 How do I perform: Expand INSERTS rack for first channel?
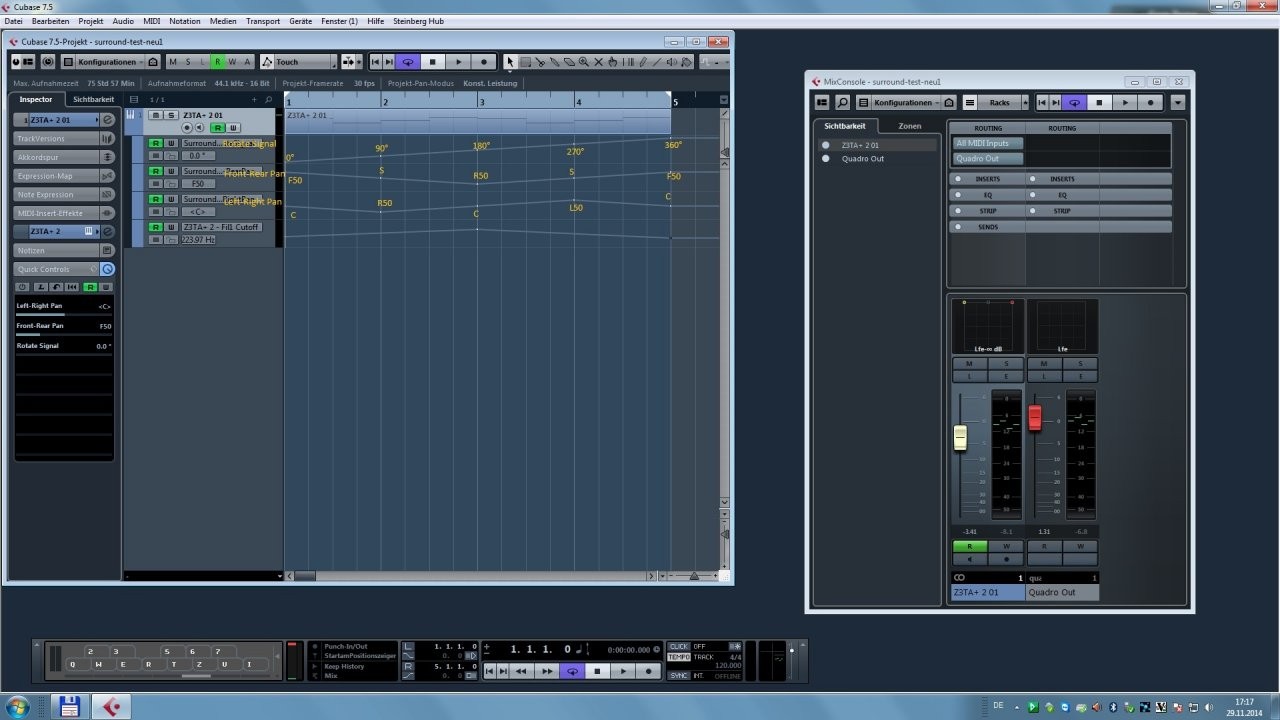point(987,179)
